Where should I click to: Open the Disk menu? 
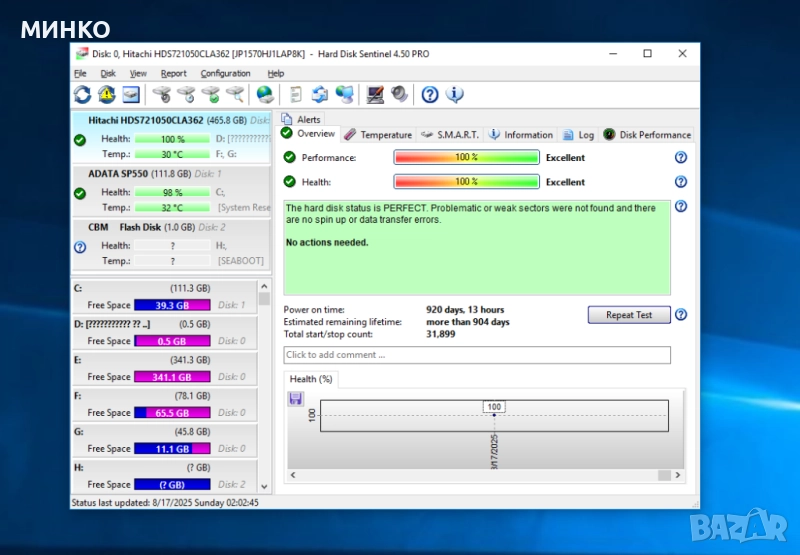pos(108,73)
